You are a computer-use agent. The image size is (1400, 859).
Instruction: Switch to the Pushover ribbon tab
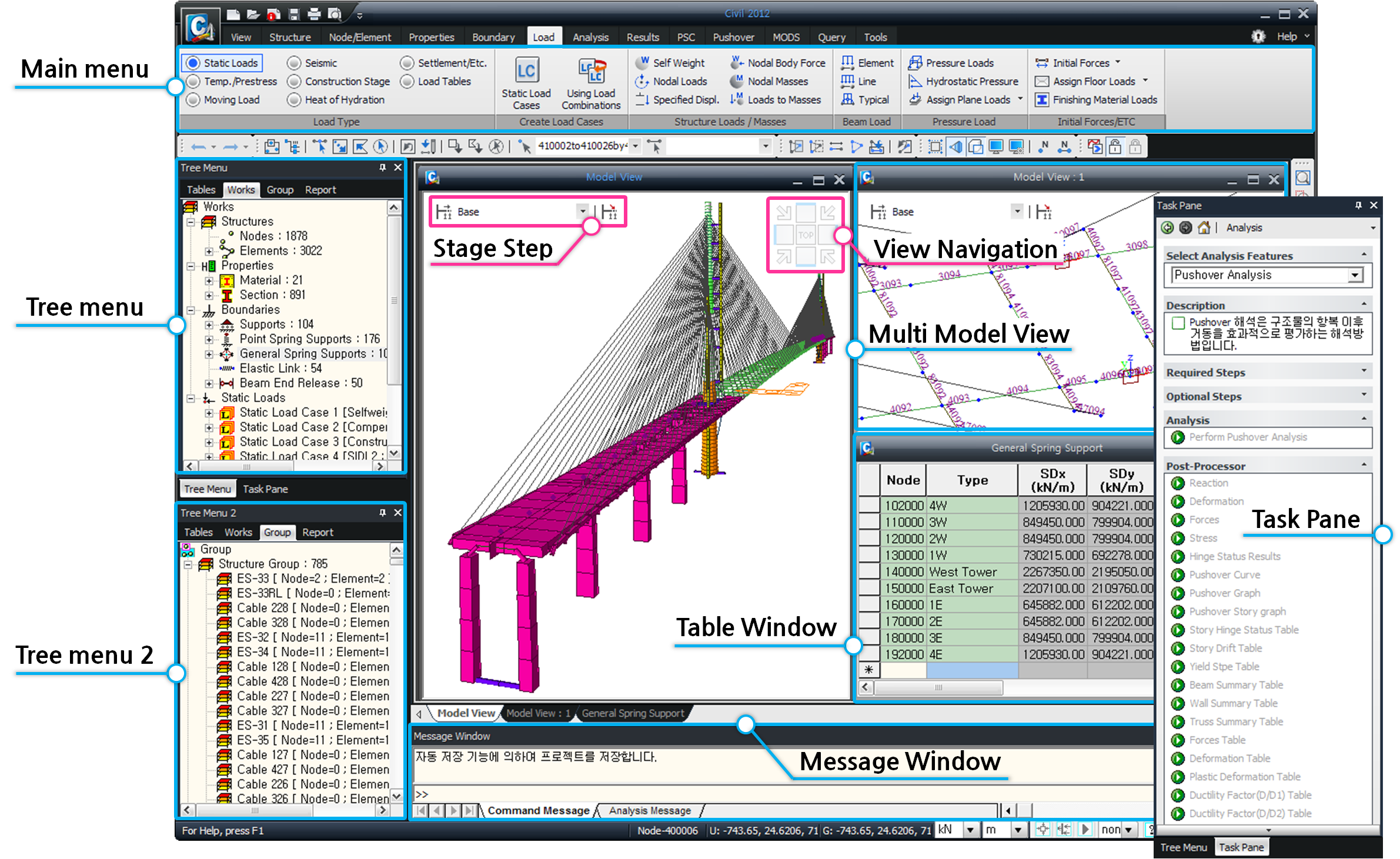click(733, 37)
